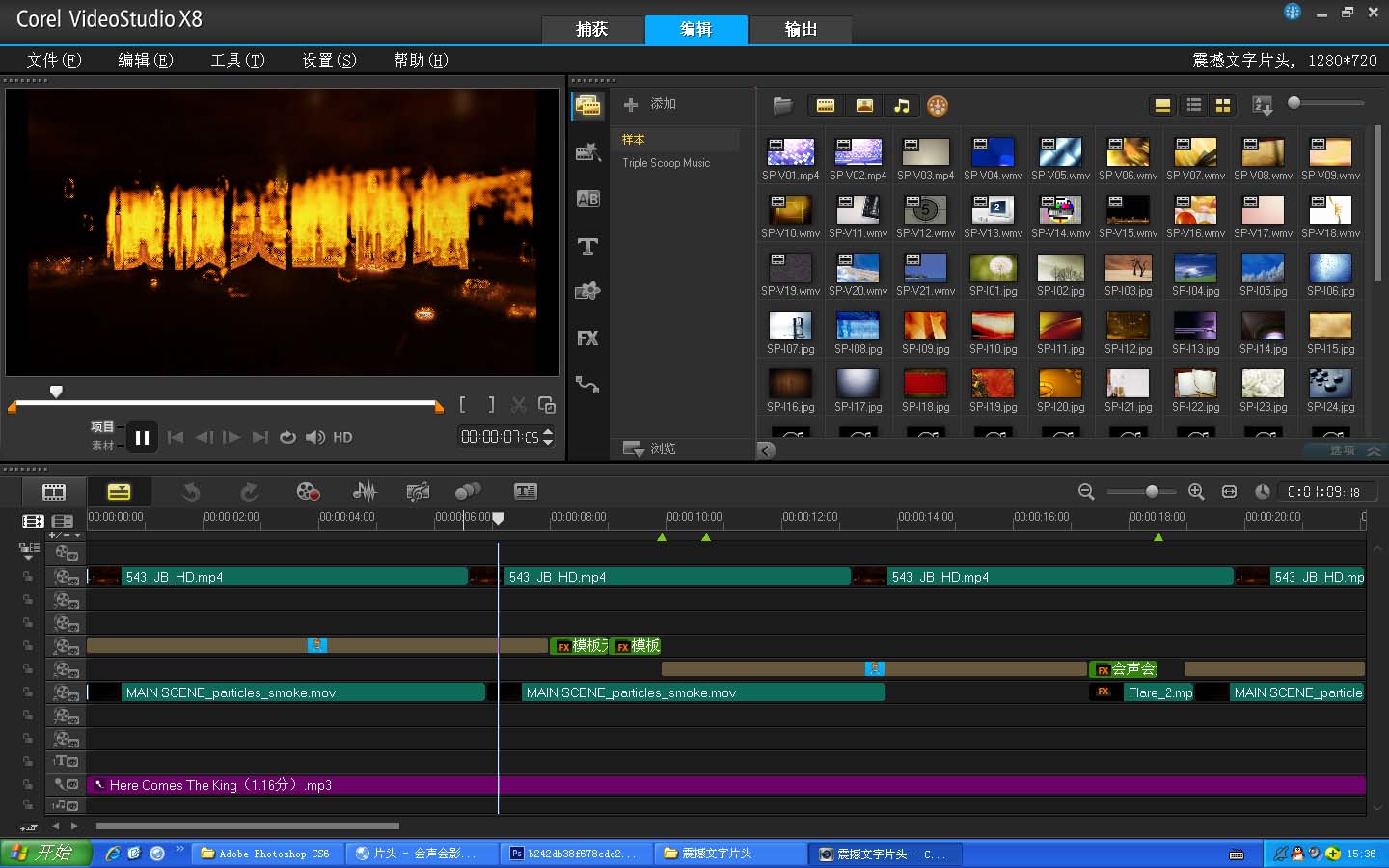Screen dimensions: 1389x868
Task: Toggle show all visible tracks icon
Action: pyautogui.click(x=33, y=521)
